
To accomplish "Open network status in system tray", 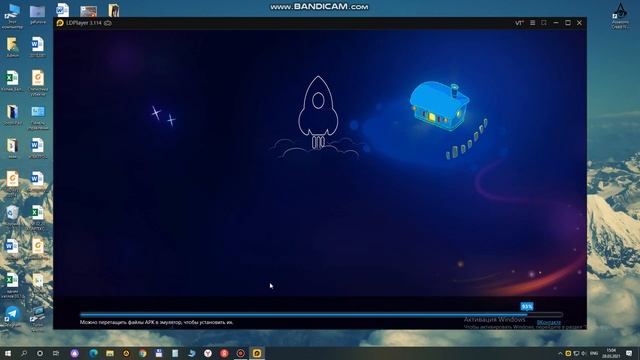I will [576, 353].
